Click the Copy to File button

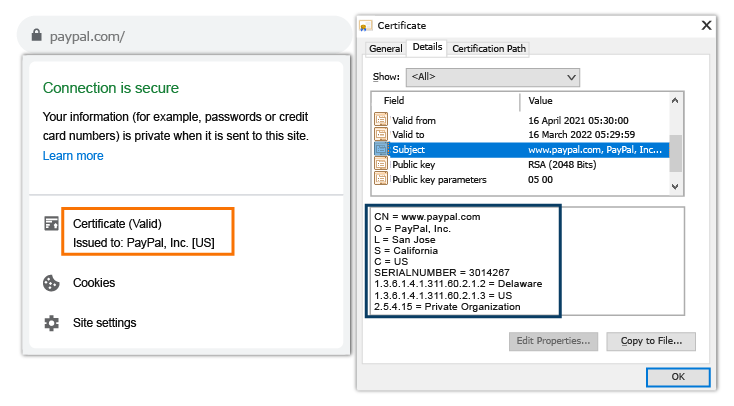click(651, 341)
